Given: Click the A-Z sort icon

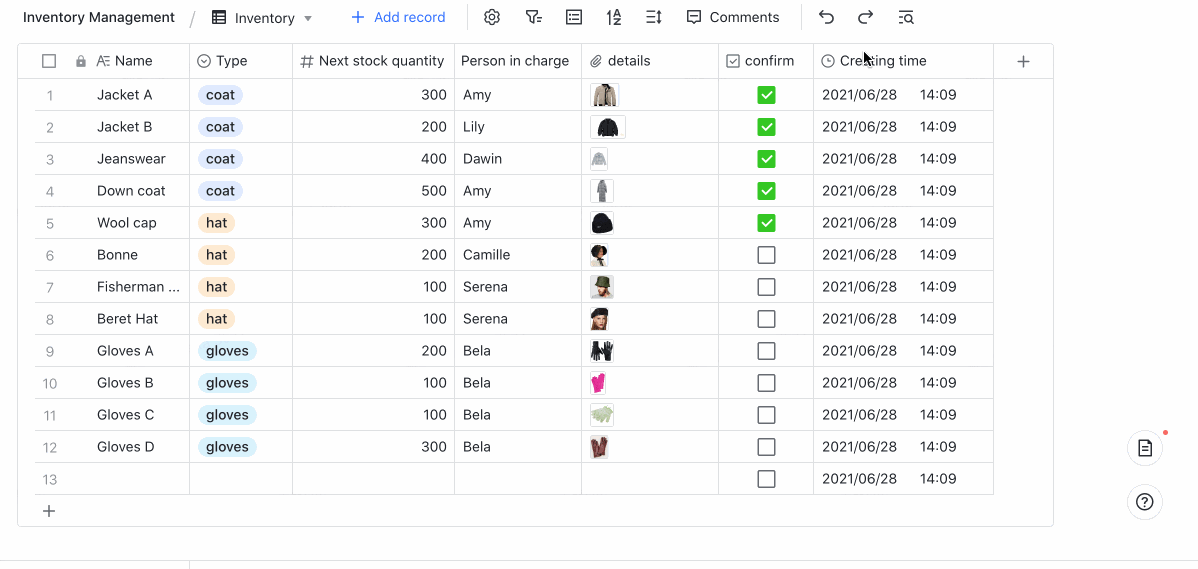Looking at the screenshot, I should tap(614, 17).
